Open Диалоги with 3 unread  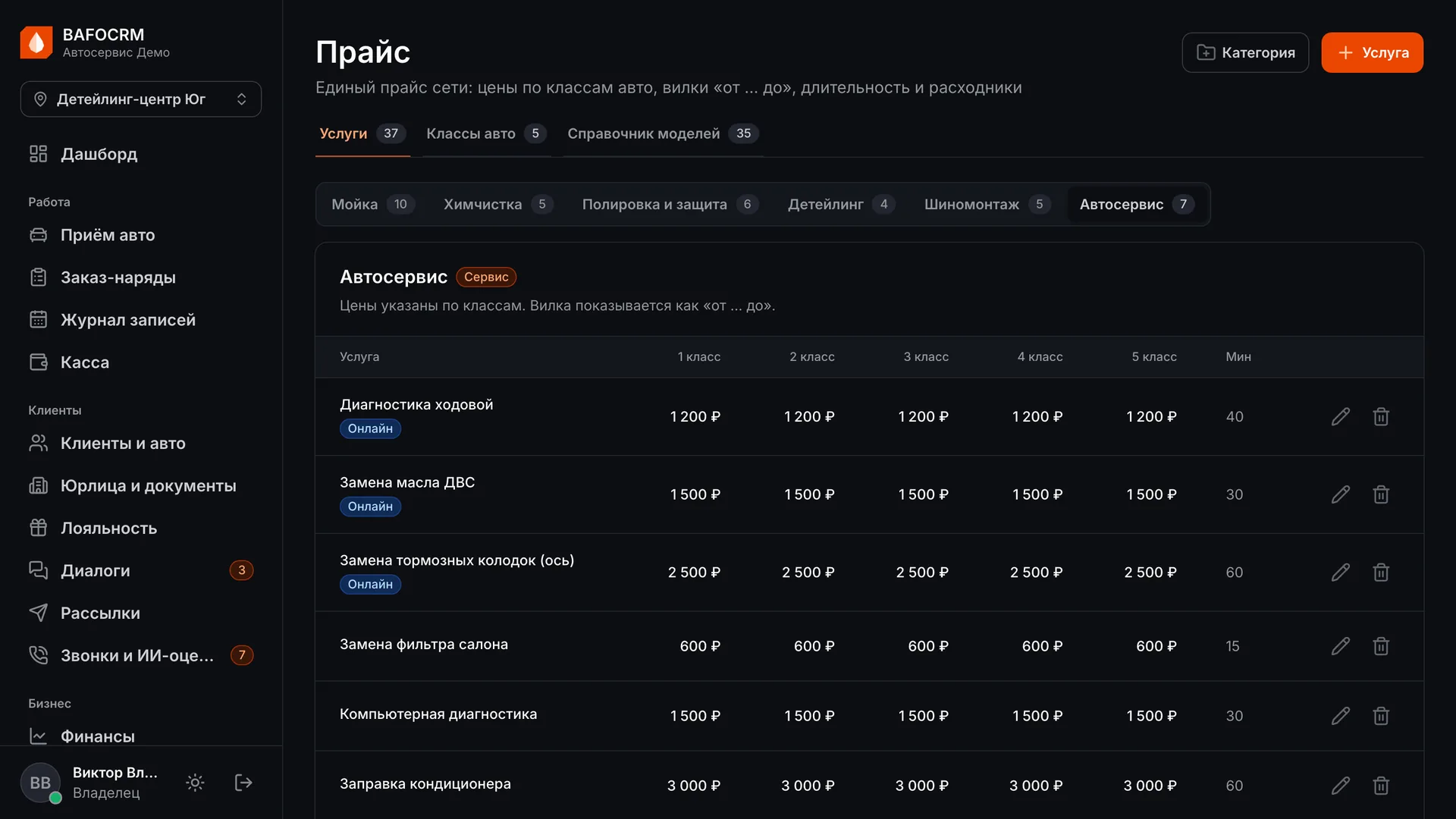[141, 570]
